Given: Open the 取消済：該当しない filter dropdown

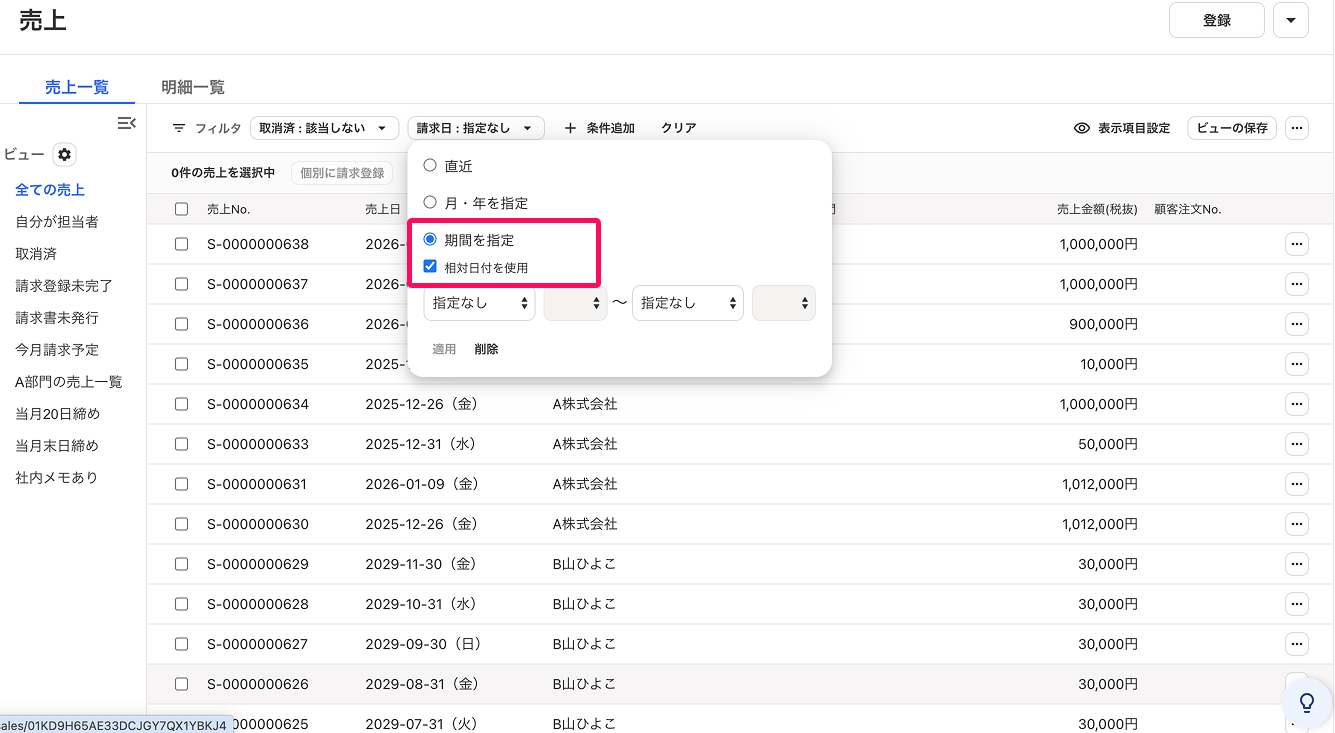Looking at the screenshot, I should point(324,128).
